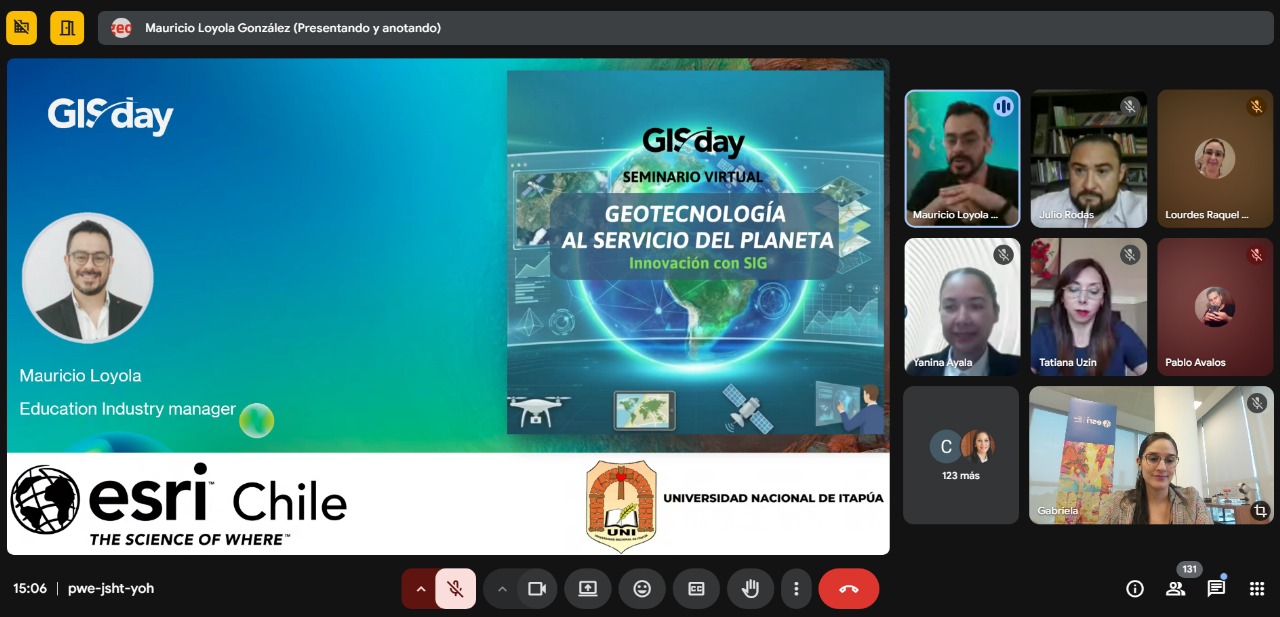Select Julio Rodas's video tile

point(1088,158)
